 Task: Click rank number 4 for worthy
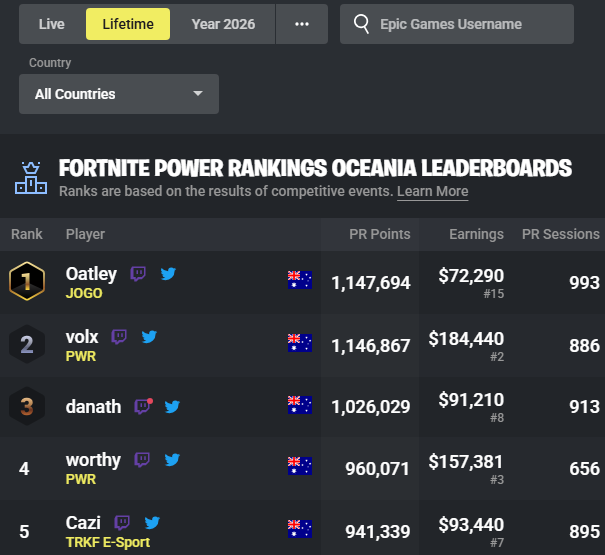(24, 469)
